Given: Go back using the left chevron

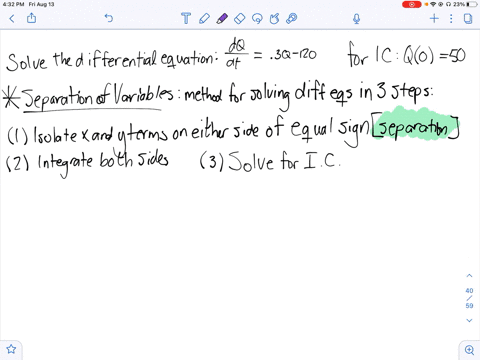Looking at the screenshot, I should [12, 18].
